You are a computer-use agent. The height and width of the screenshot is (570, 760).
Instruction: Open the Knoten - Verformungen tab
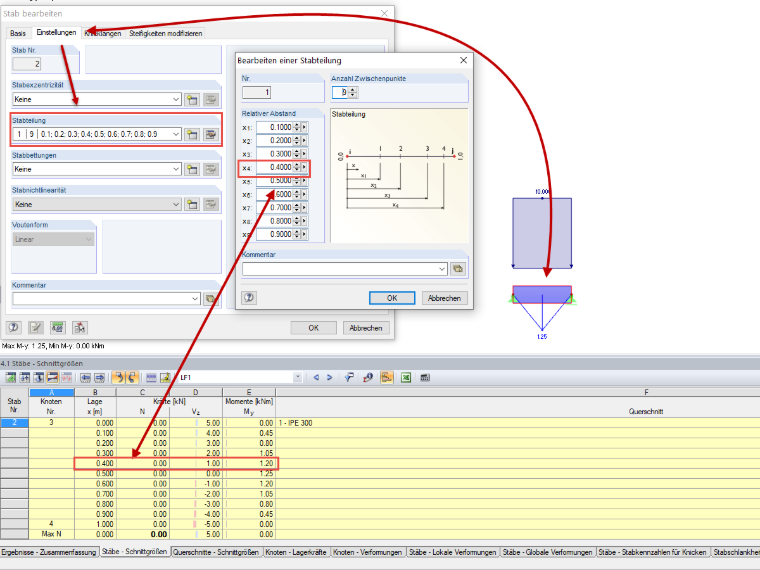[x=367, y=552]
